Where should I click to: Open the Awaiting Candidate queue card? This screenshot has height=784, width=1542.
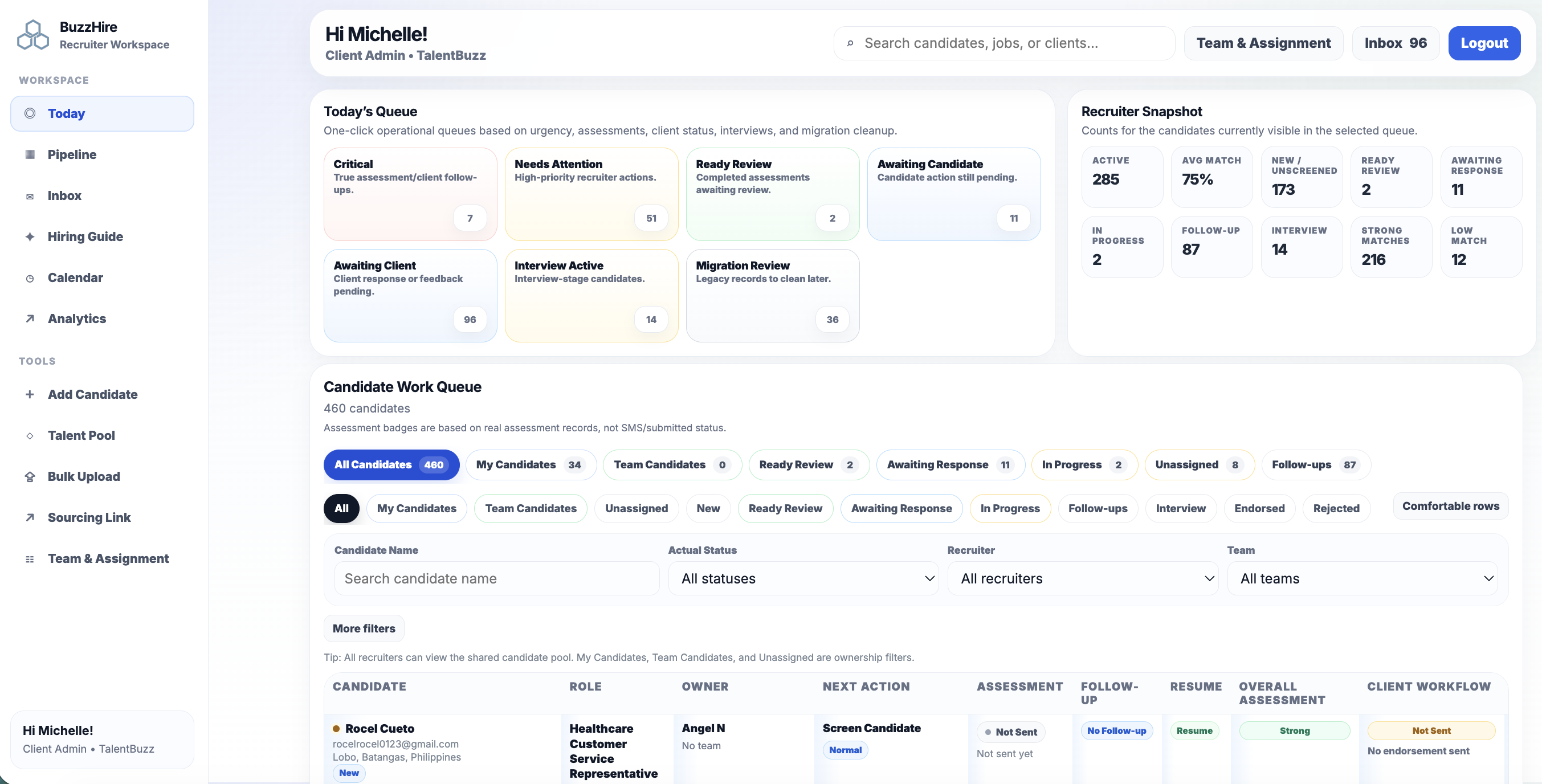953,194
